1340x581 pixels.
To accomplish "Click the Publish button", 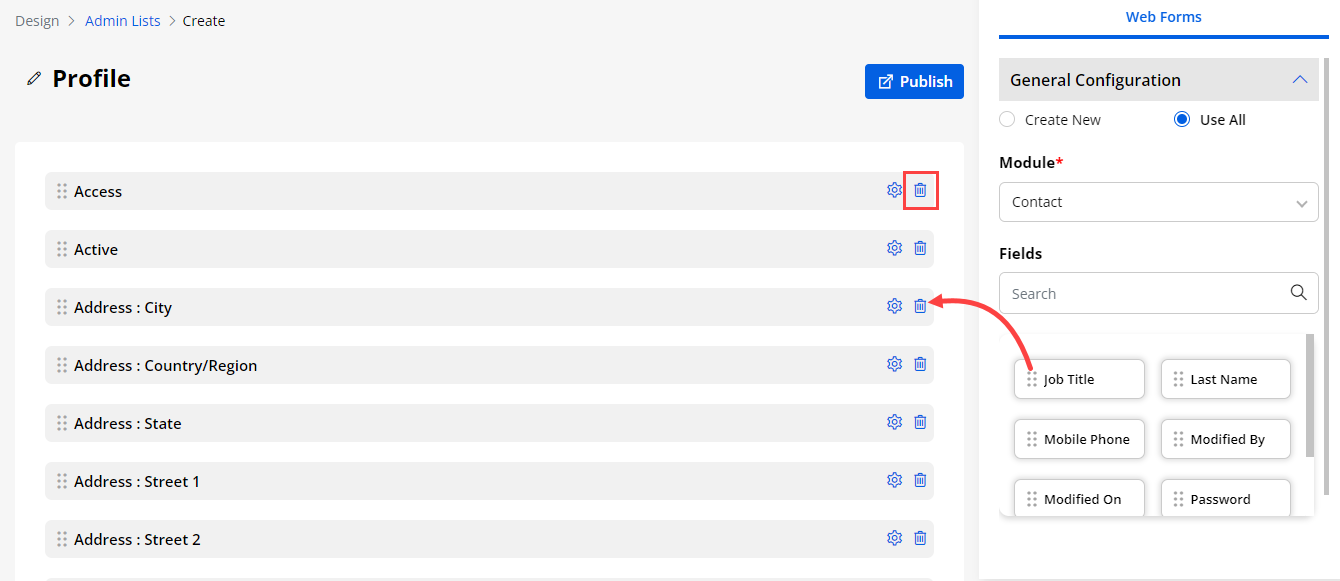I will coord(914,82).
